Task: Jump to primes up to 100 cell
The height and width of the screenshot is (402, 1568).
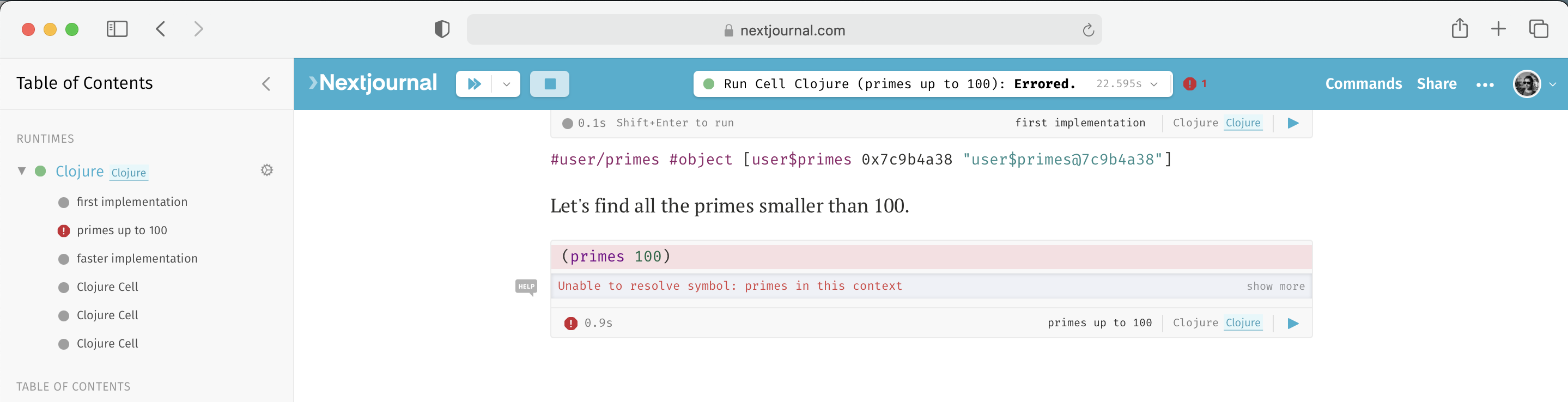Action: coord(121,230)
